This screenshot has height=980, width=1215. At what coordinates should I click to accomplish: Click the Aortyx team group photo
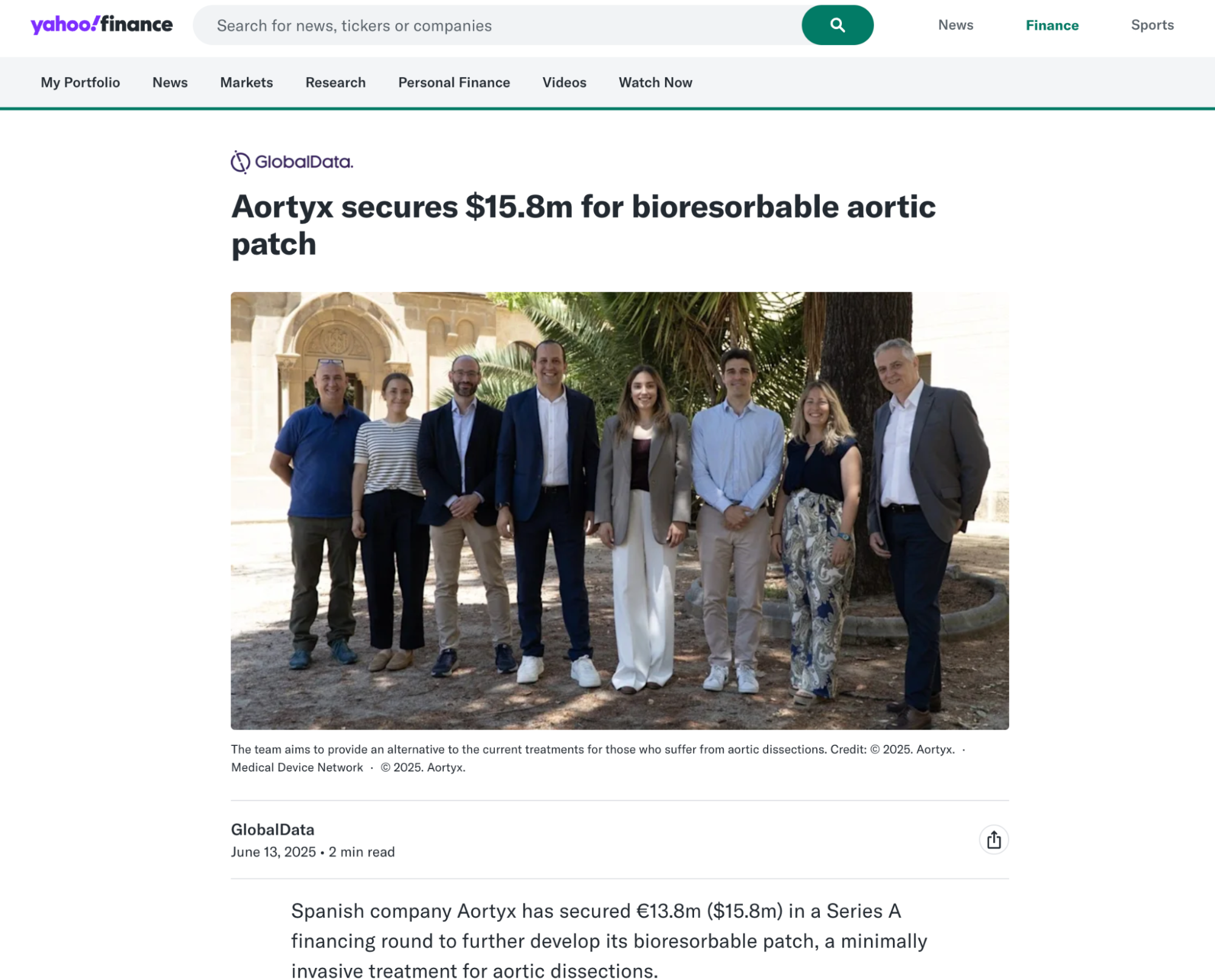click(x=619, y=511)
